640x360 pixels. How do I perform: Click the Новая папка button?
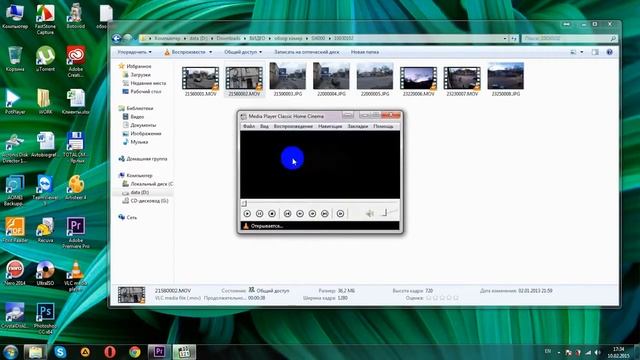click(x=365, y=52)
